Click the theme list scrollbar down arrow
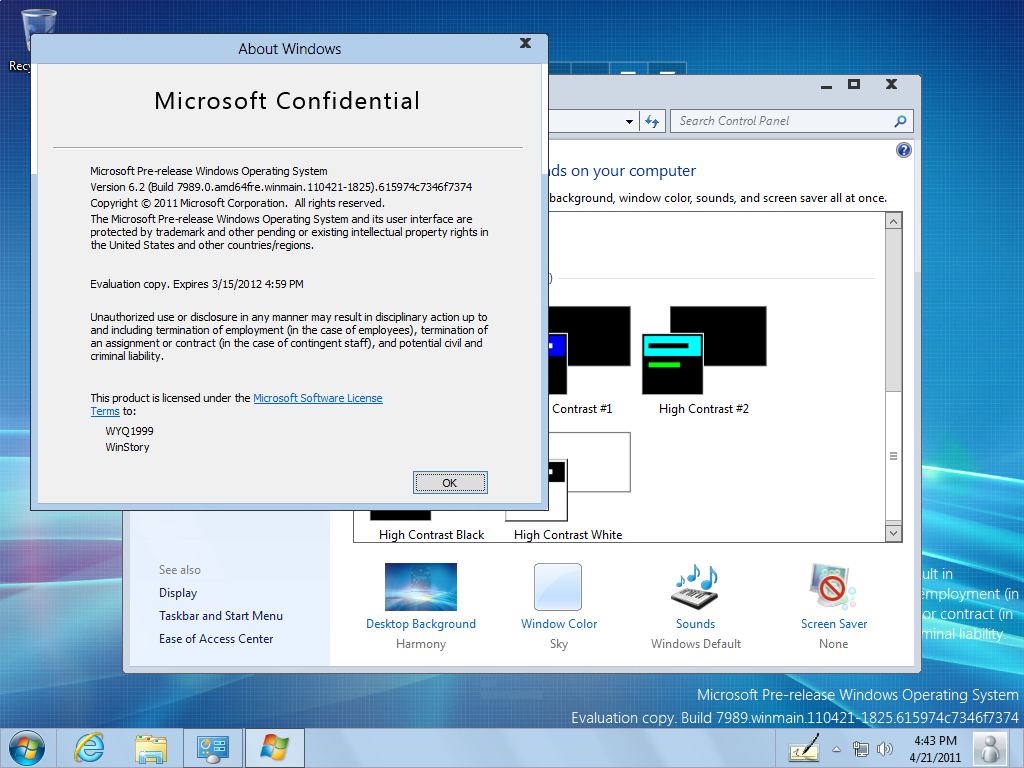The image size is (1024, 768). [894, 534]
